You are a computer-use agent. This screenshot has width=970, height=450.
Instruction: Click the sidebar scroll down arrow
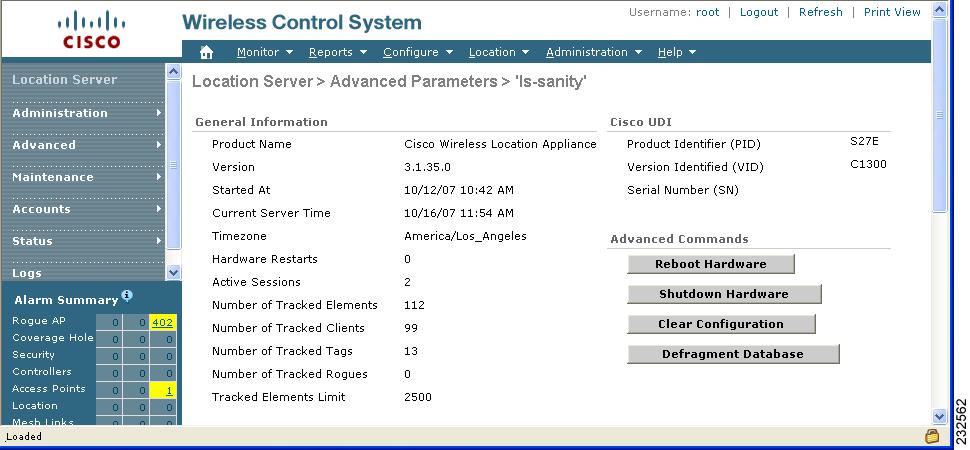coord(174,272)
